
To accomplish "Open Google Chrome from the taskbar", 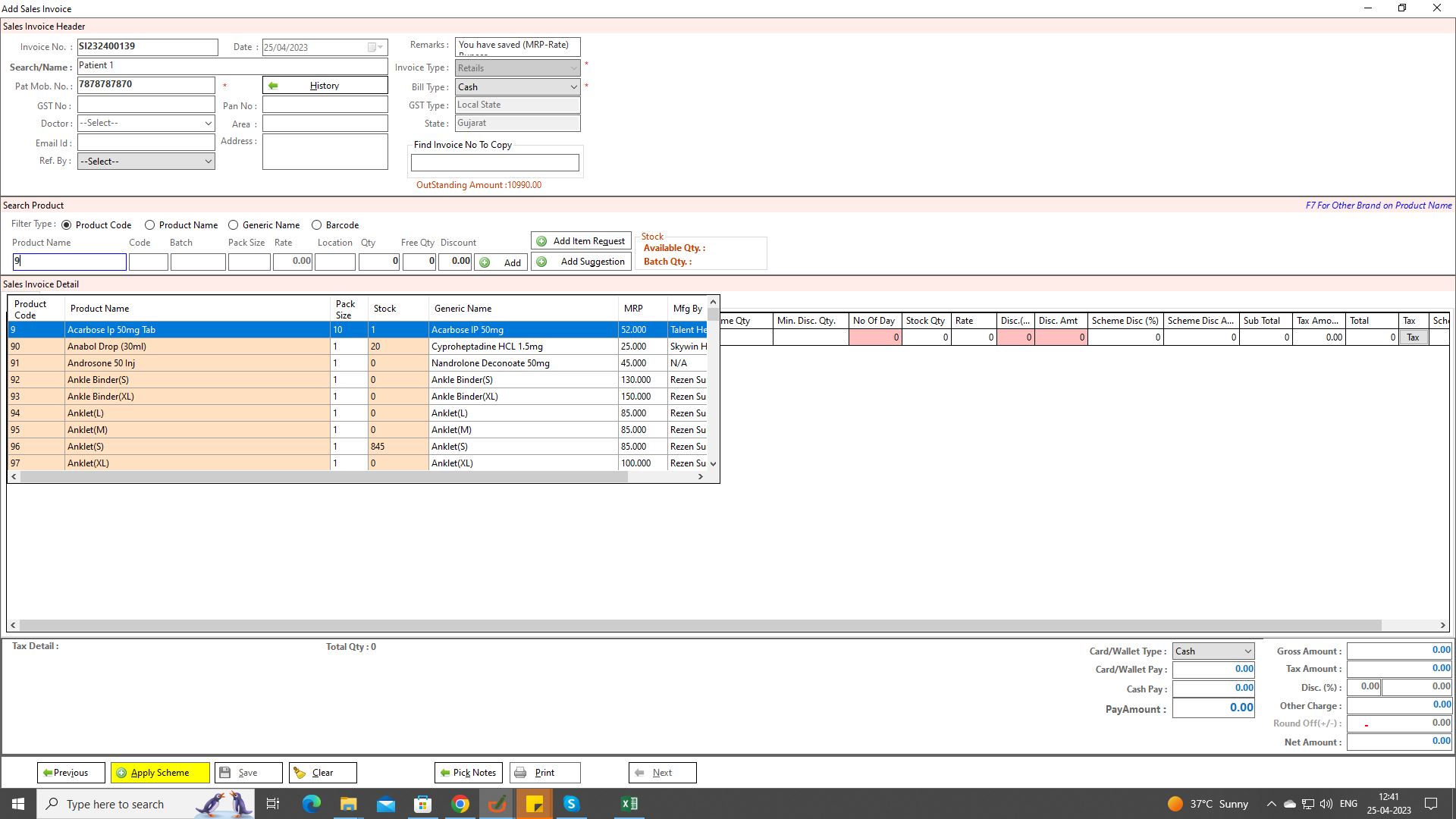I will pos(460,804).
